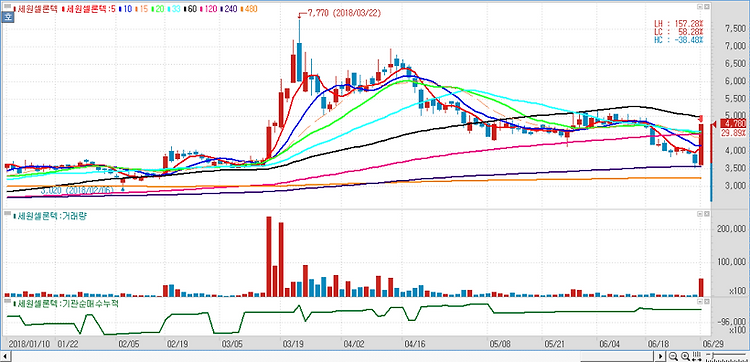Screen dimensions: 750x362
Task: Click the 04/16 date label
Action: pos(415,343)
